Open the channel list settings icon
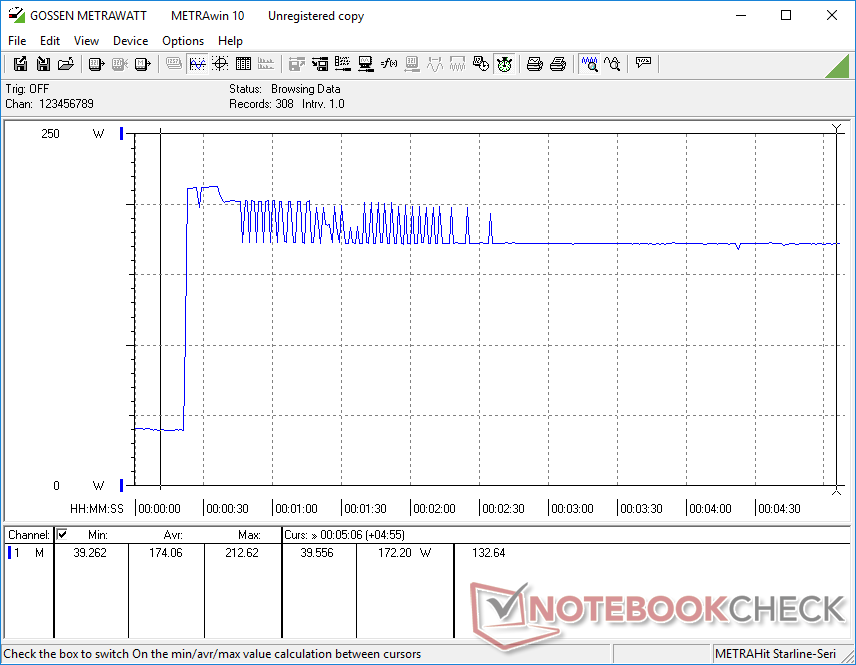Screen dimensions: 856x665 pyautogui.click(x=343, y=64)
